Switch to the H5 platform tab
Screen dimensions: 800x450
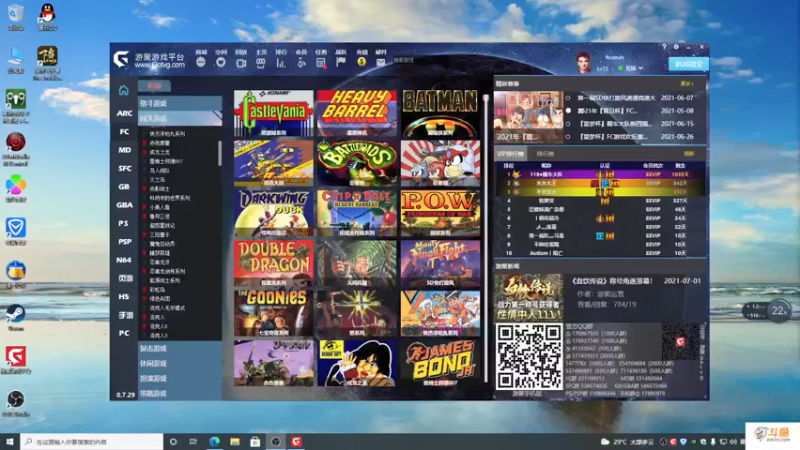click(124, 296)
